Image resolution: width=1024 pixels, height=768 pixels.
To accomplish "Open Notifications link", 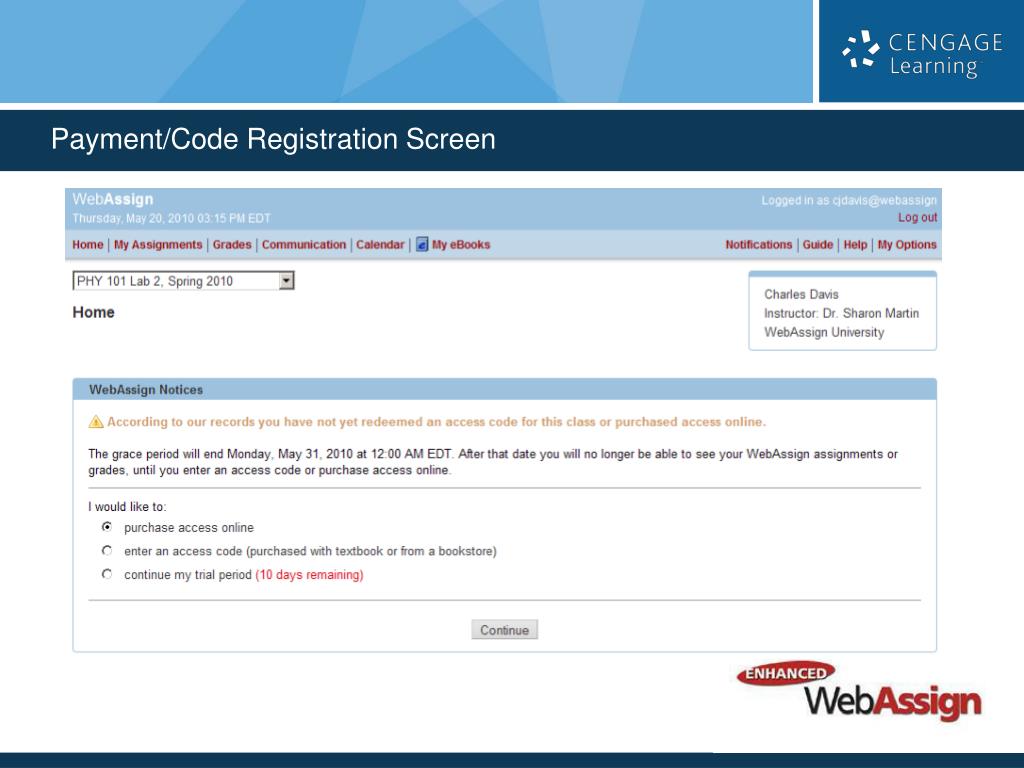I will pyautogui.click(x=758, y=244).
